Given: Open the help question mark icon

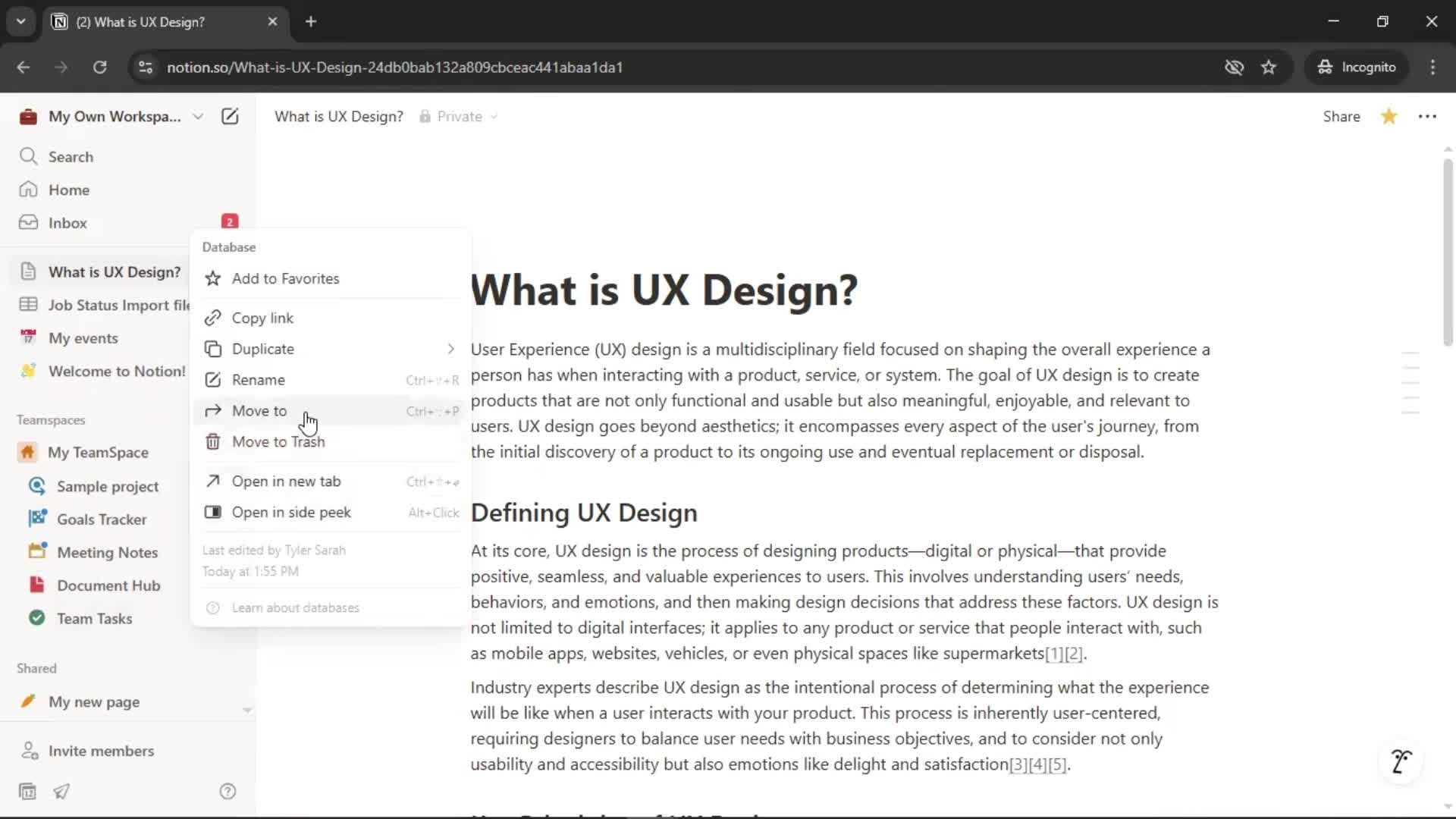Looking at the screenshot, I should coord(227,791).
